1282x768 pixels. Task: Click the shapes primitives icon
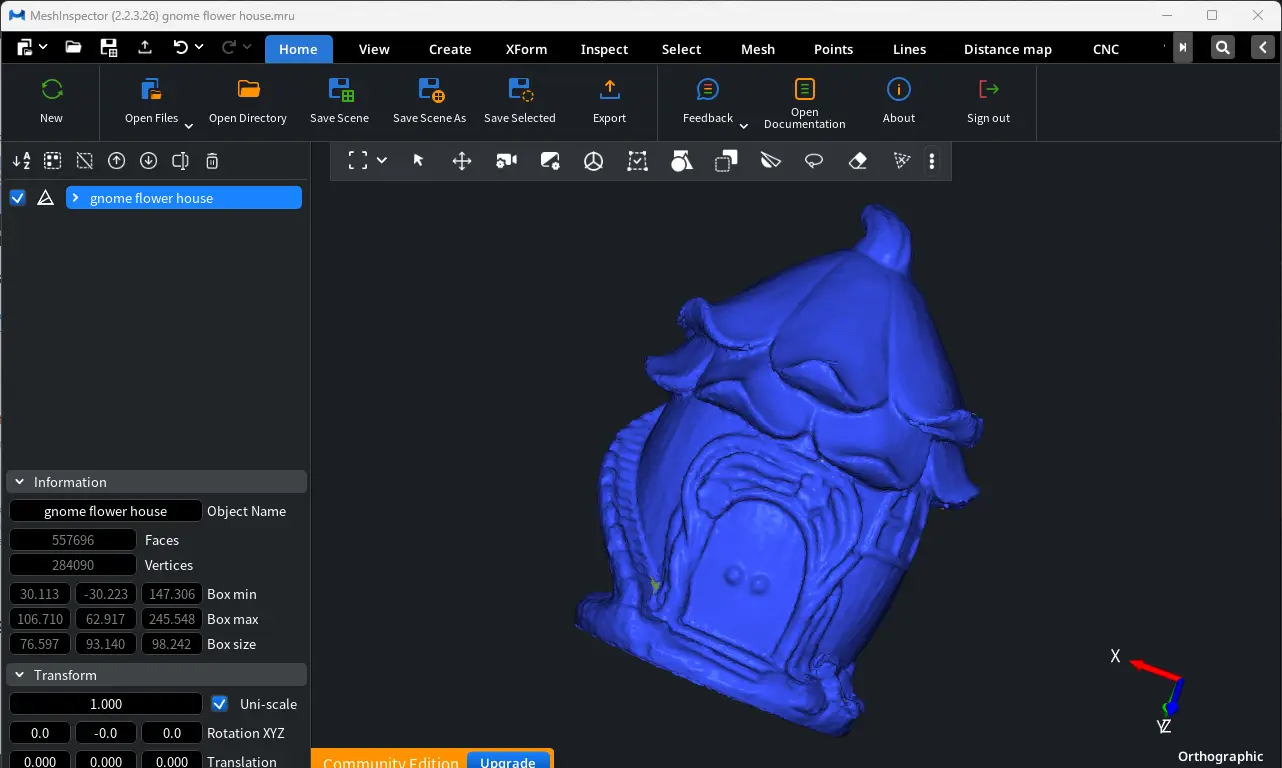pos(682,161)
